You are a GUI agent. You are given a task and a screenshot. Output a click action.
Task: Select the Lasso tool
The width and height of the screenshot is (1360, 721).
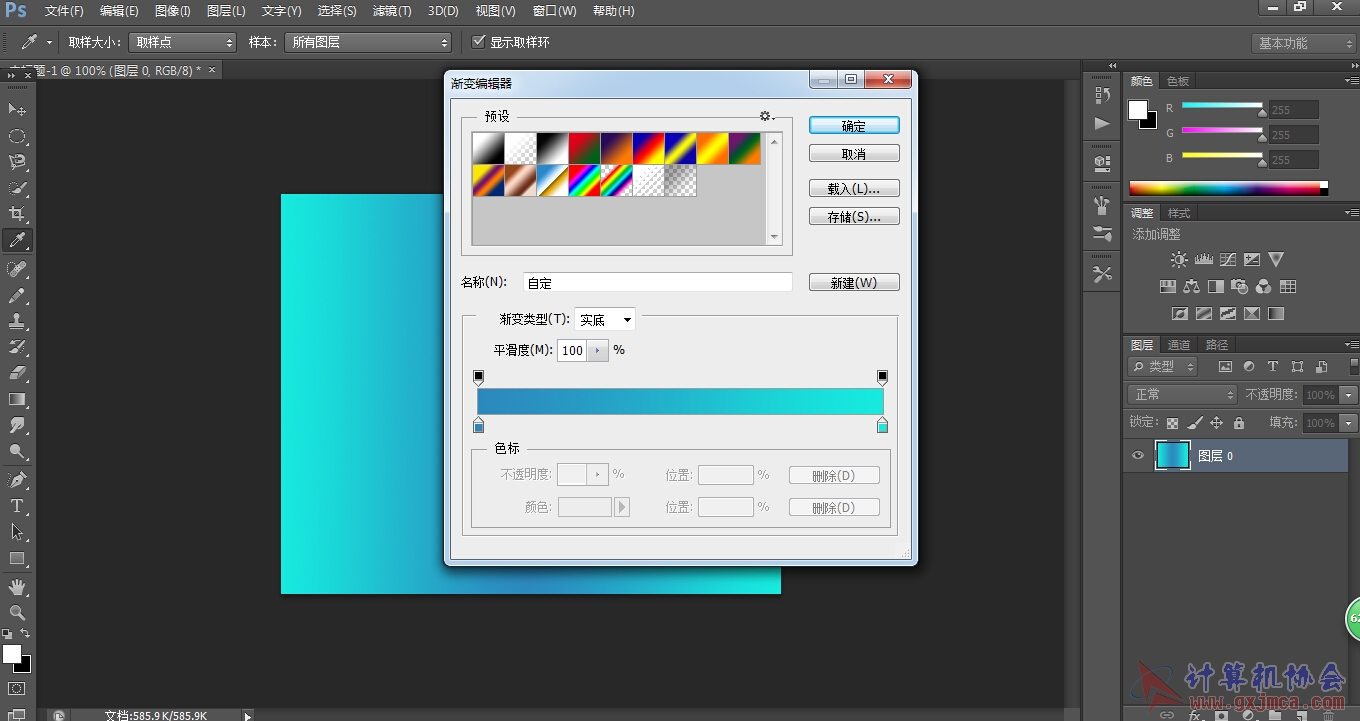click(x=17, y=162)
